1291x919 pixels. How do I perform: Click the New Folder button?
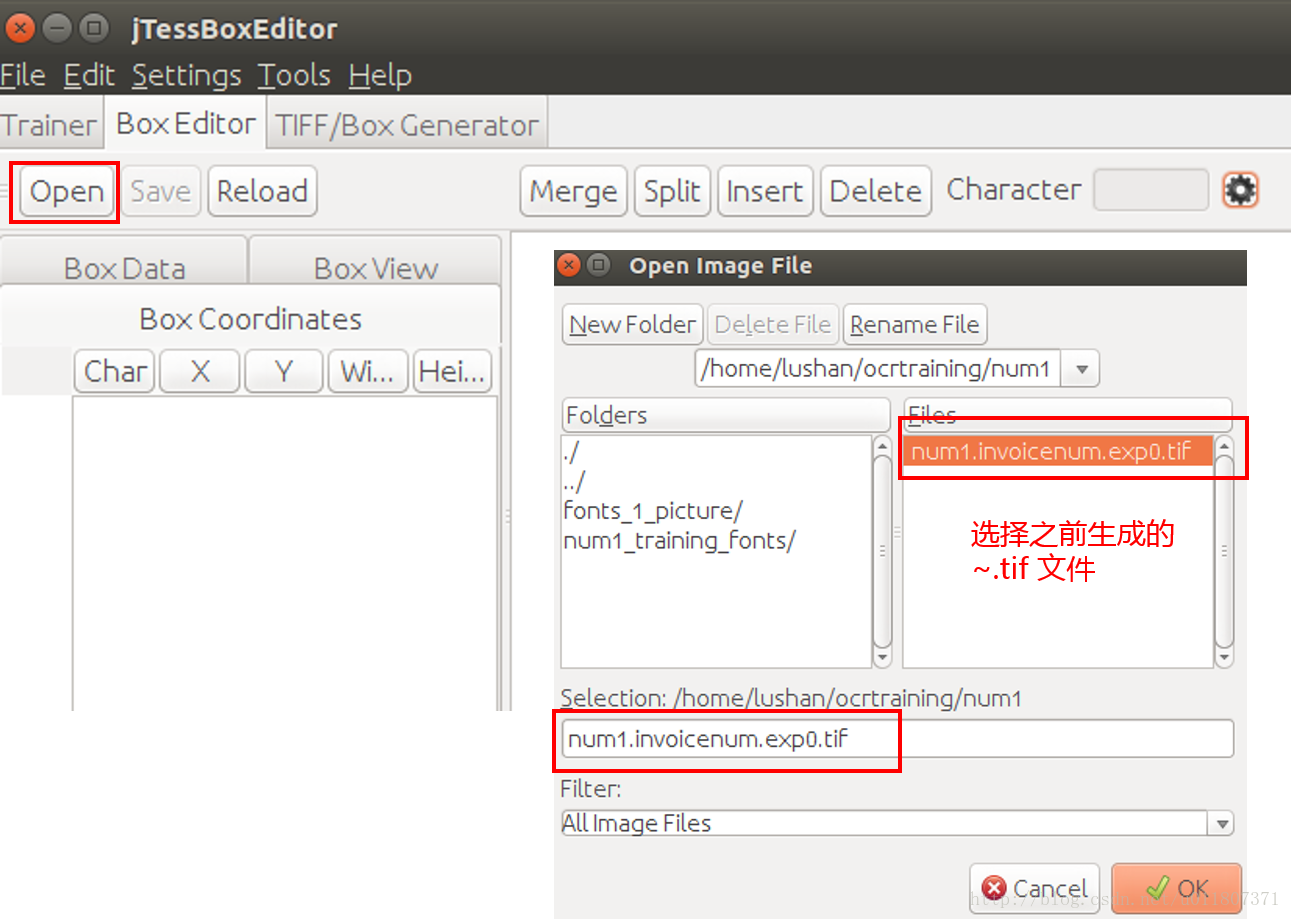[x=632, y=325]
